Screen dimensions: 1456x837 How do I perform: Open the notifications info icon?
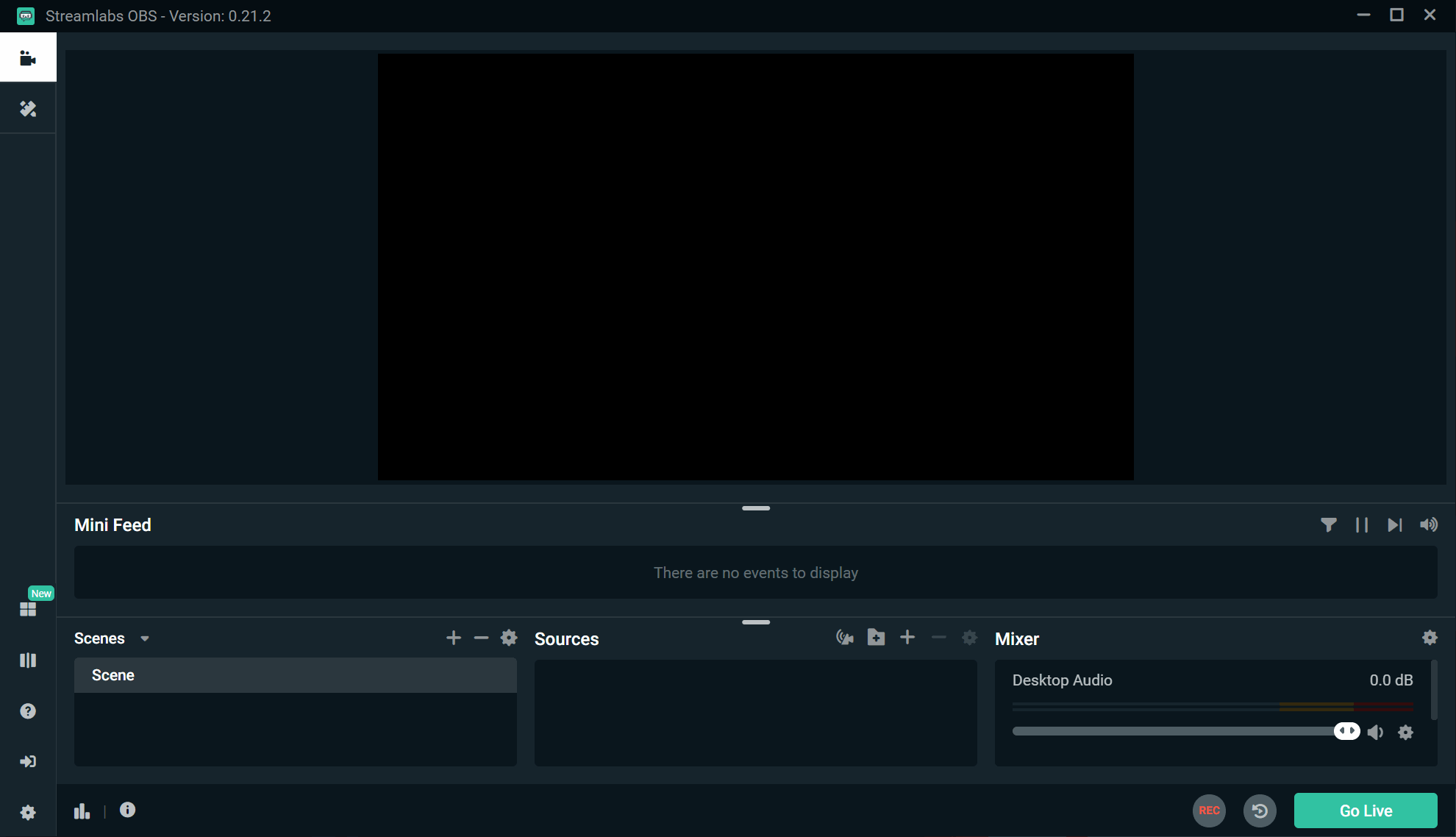(127, 810)
